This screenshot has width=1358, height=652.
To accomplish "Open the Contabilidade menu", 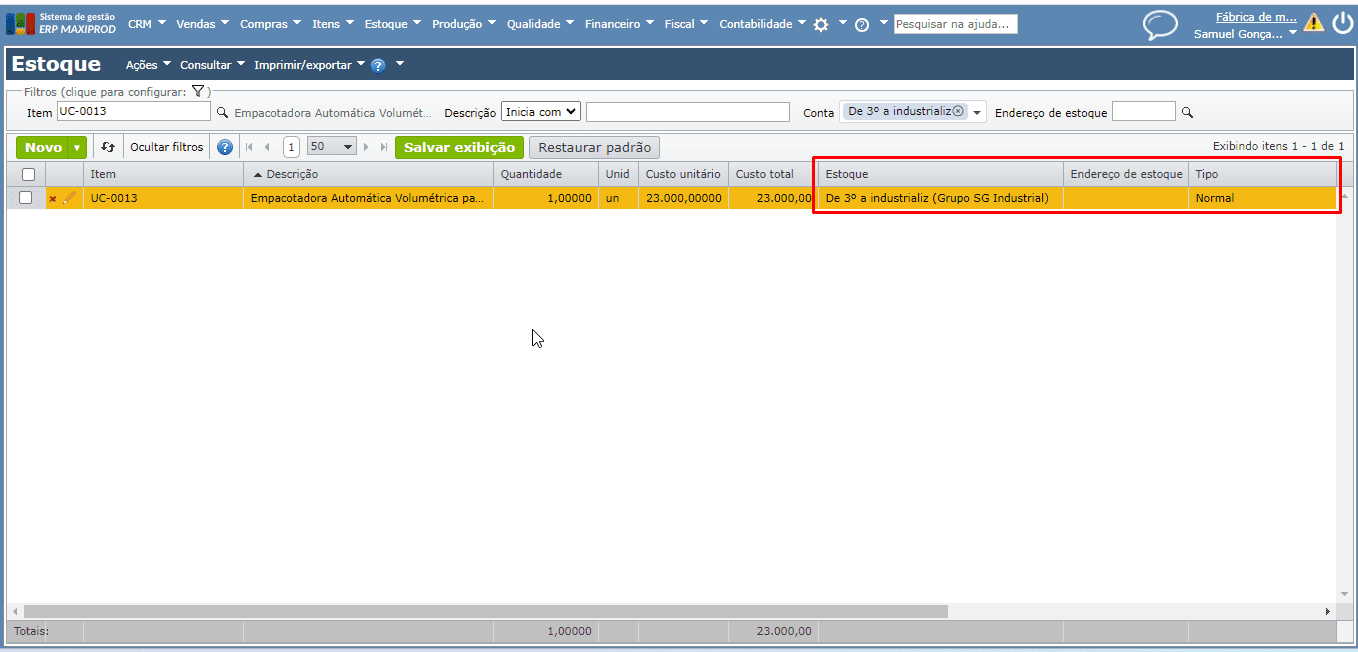I will [x=762, y=24].
